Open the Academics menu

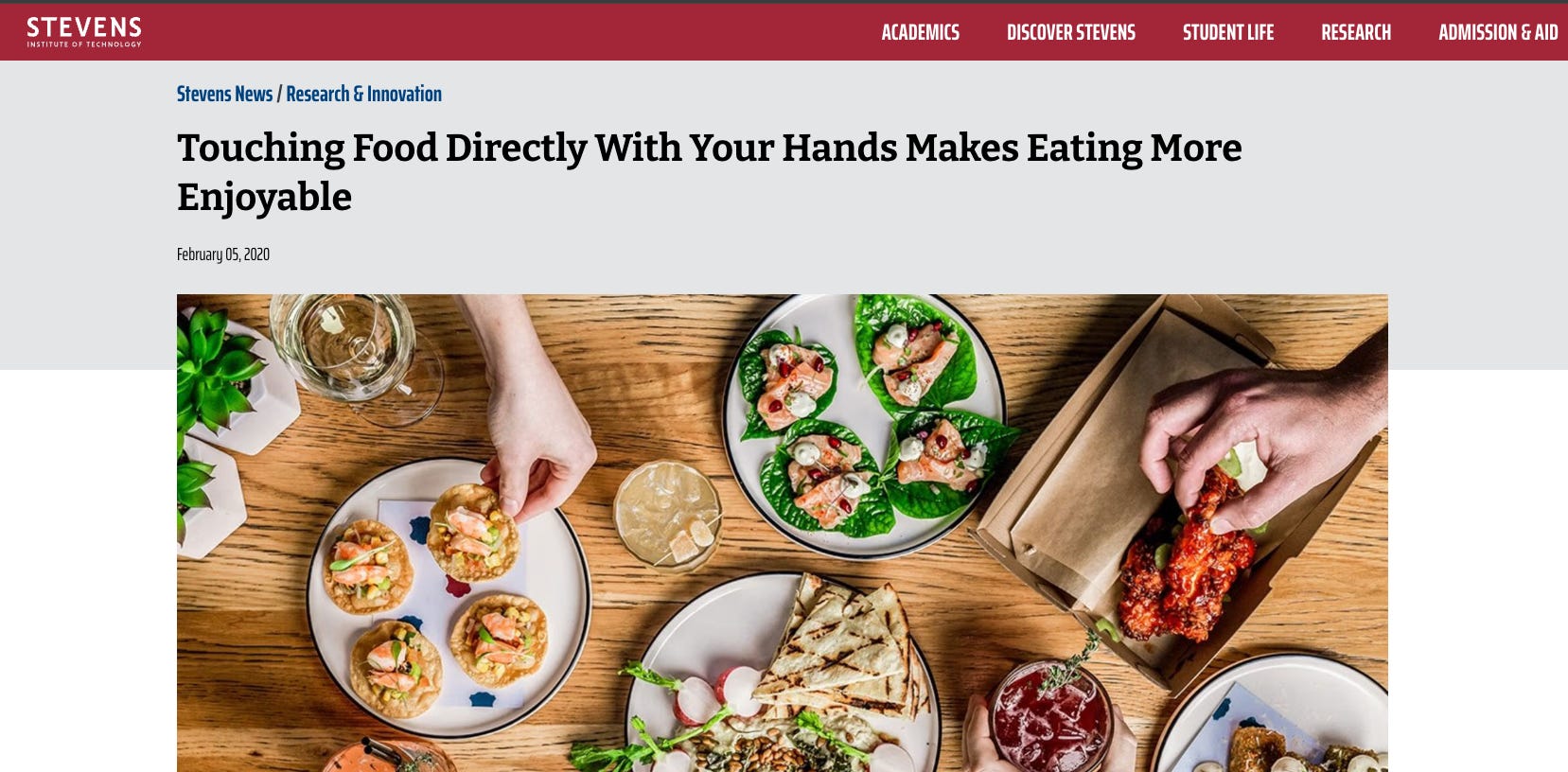point(920,32)
